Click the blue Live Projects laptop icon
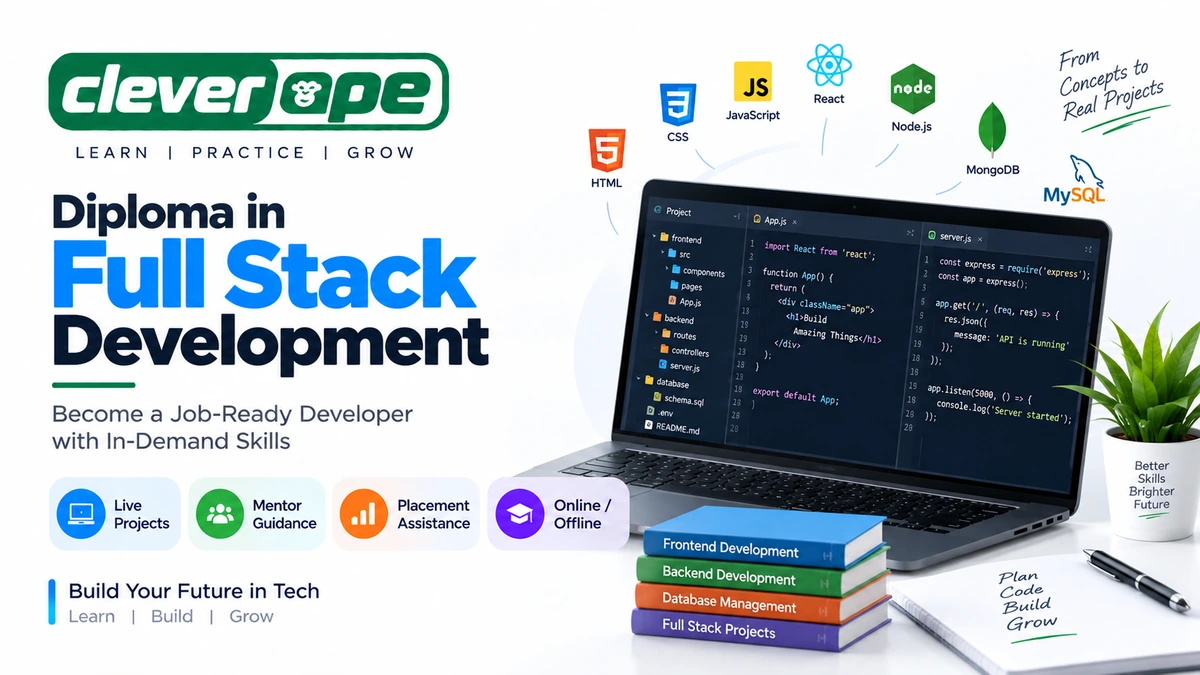Image resolution: width=1200 pixels, height=675 pixels. 81,514
